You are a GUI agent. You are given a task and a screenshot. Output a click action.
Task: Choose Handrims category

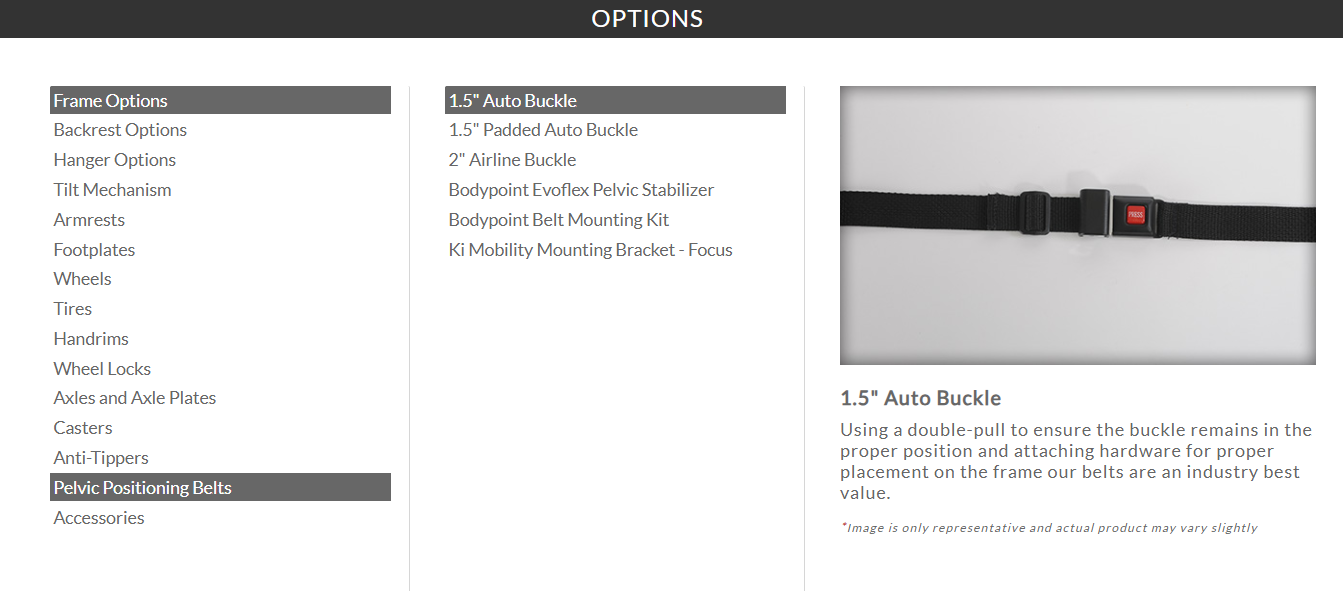(91, 339)
